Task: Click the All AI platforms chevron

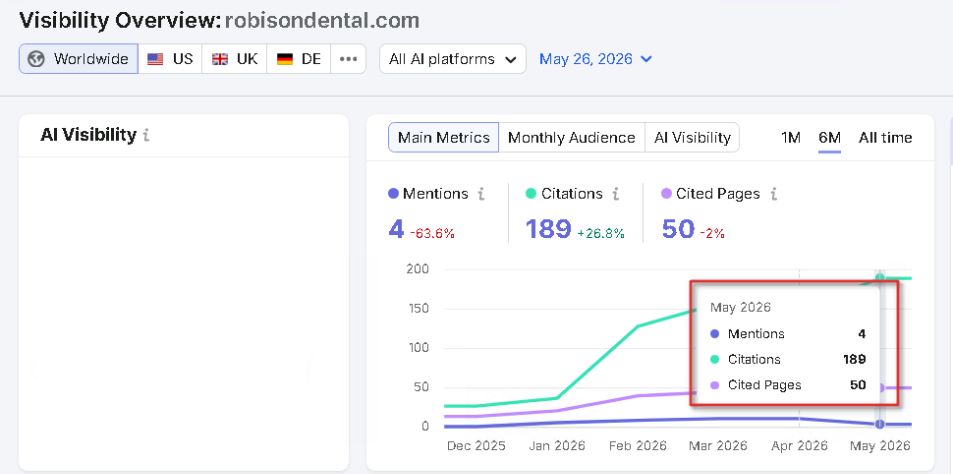Action: point(511,60)
